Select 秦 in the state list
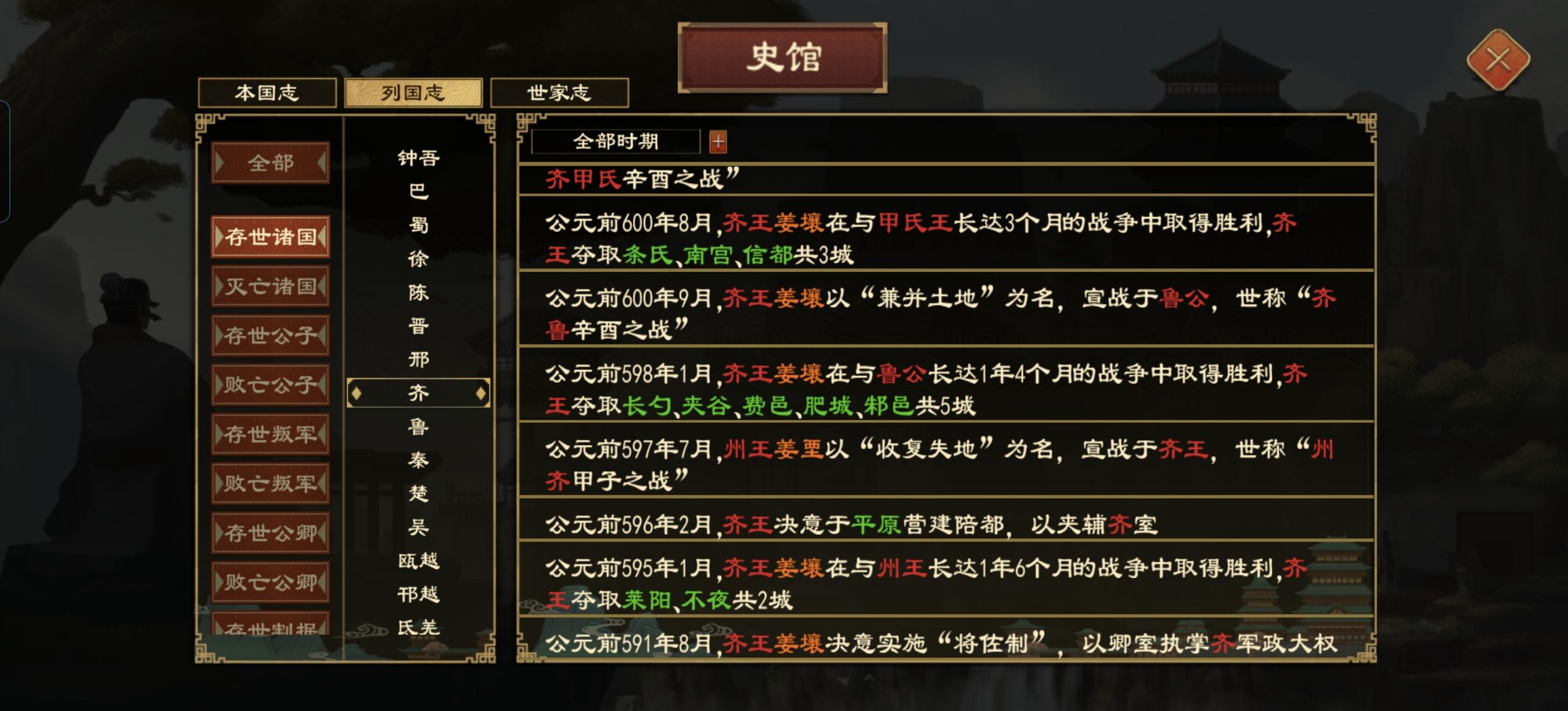This screenshot has height=711, width=1568. [x=418, y=459]
